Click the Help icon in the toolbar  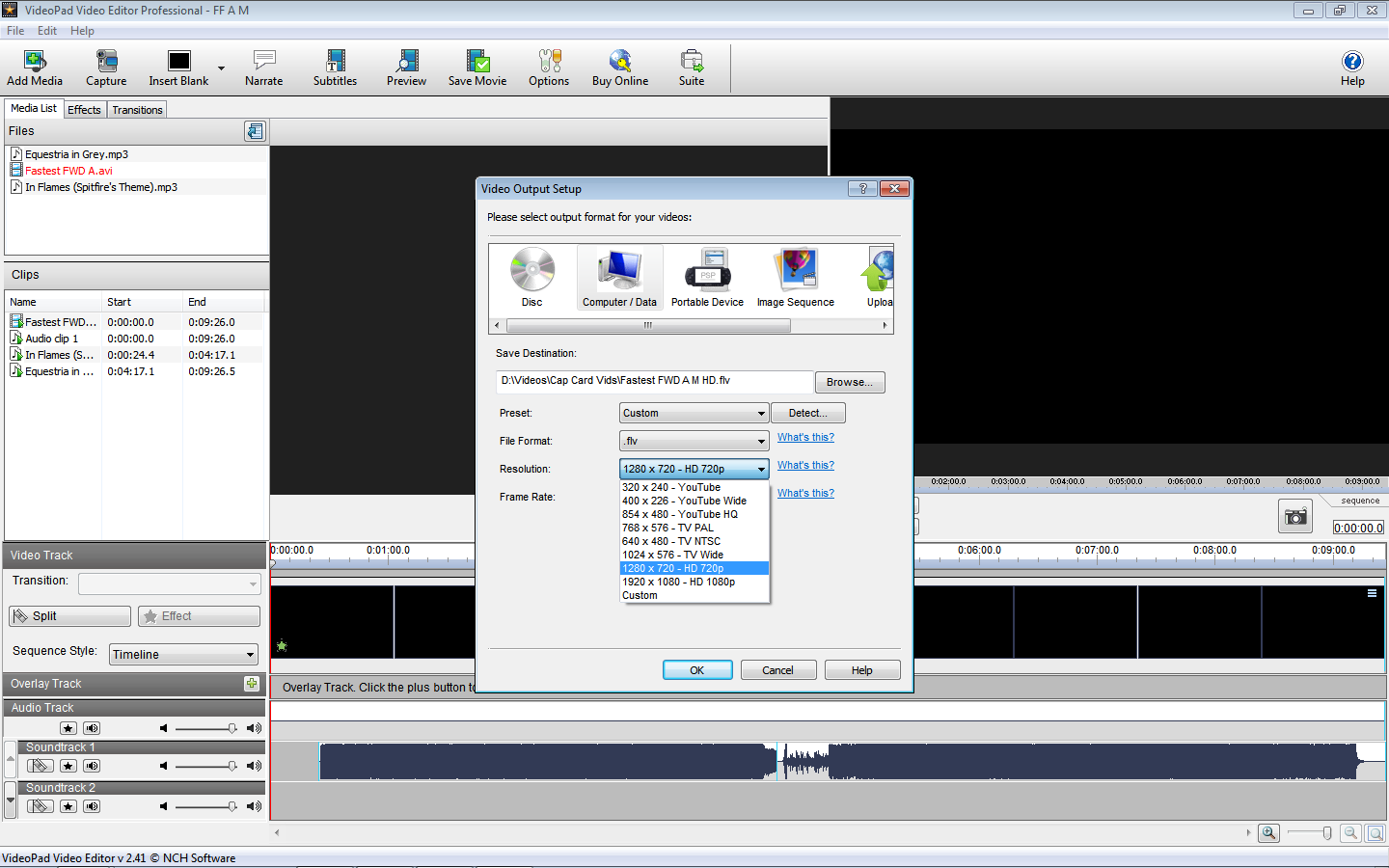tap(1352, 68)
